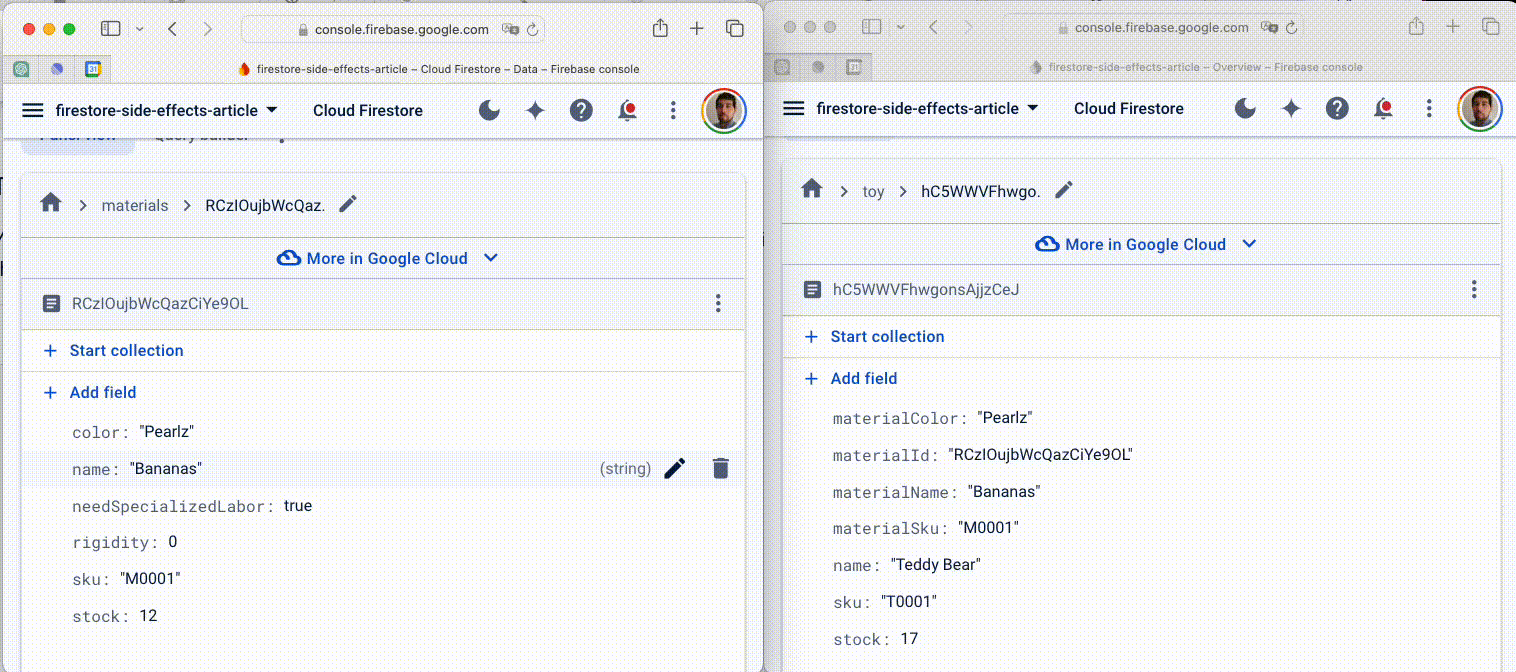Viewport: 1516px width, 672px height.
Task: Open sidebar dropdown arrow in right Safari
Action: [900, 27]
